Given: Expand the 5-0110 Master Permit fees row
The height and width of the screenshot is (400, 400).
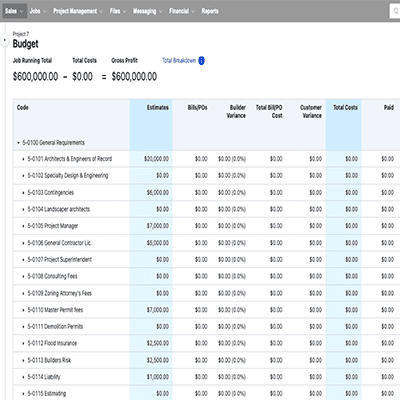Looking at the screenshot, I should (x=23, y=310).
